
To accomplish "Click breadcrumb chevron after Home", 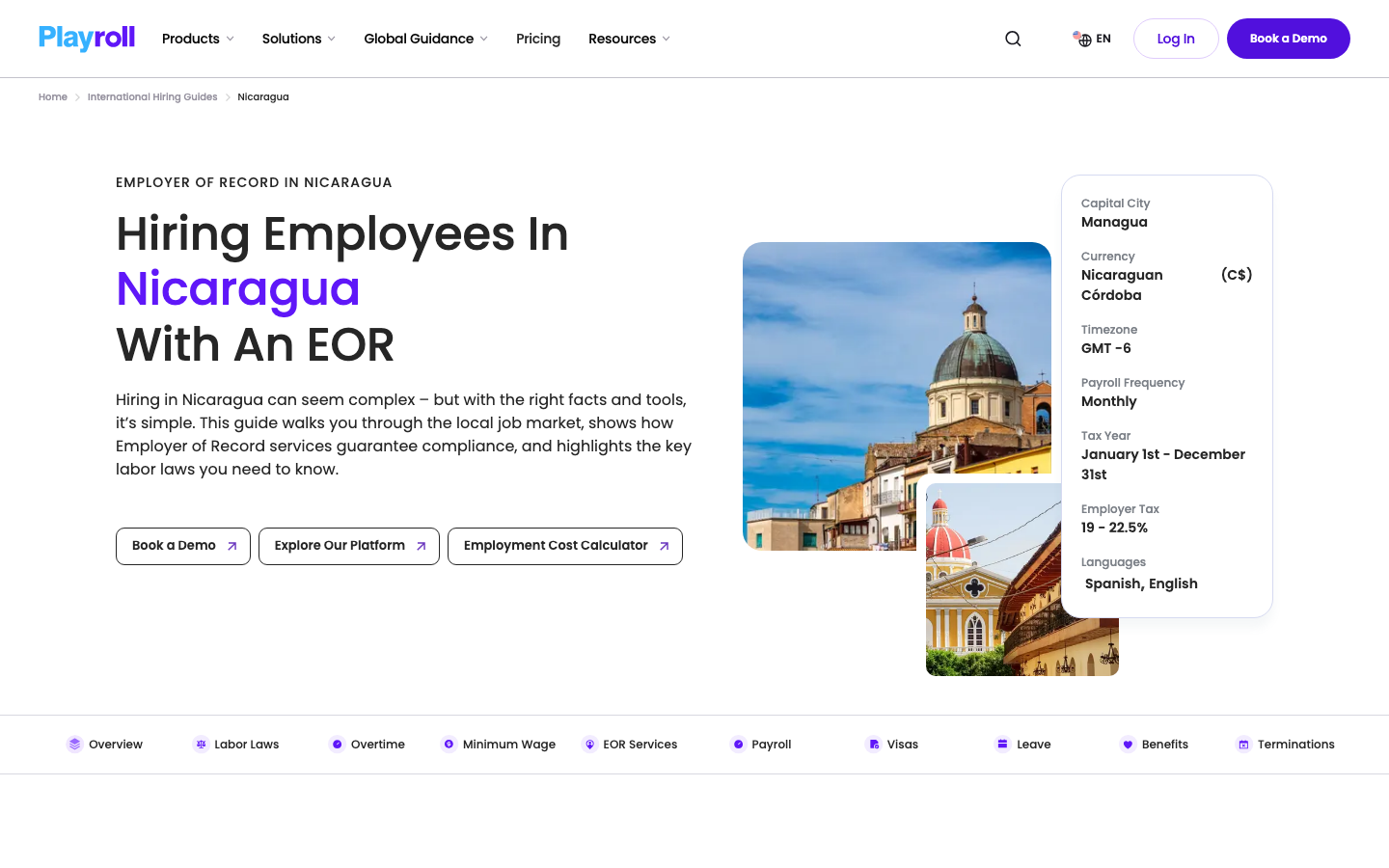I will [x=77, y=97].
